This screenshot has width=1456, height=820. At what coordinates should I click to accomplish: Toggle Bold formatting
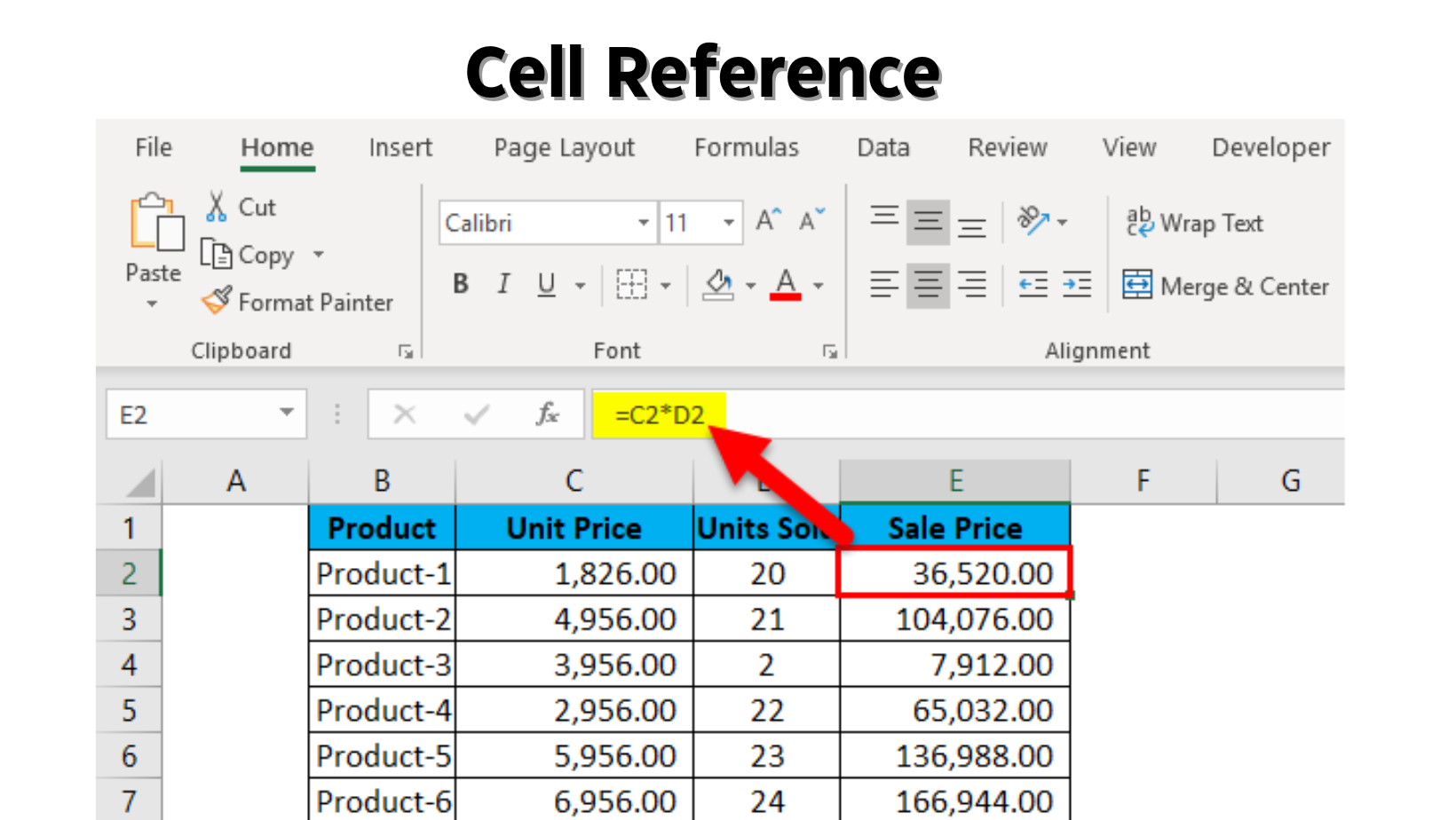pyautogui.click(x=460, y=285)
